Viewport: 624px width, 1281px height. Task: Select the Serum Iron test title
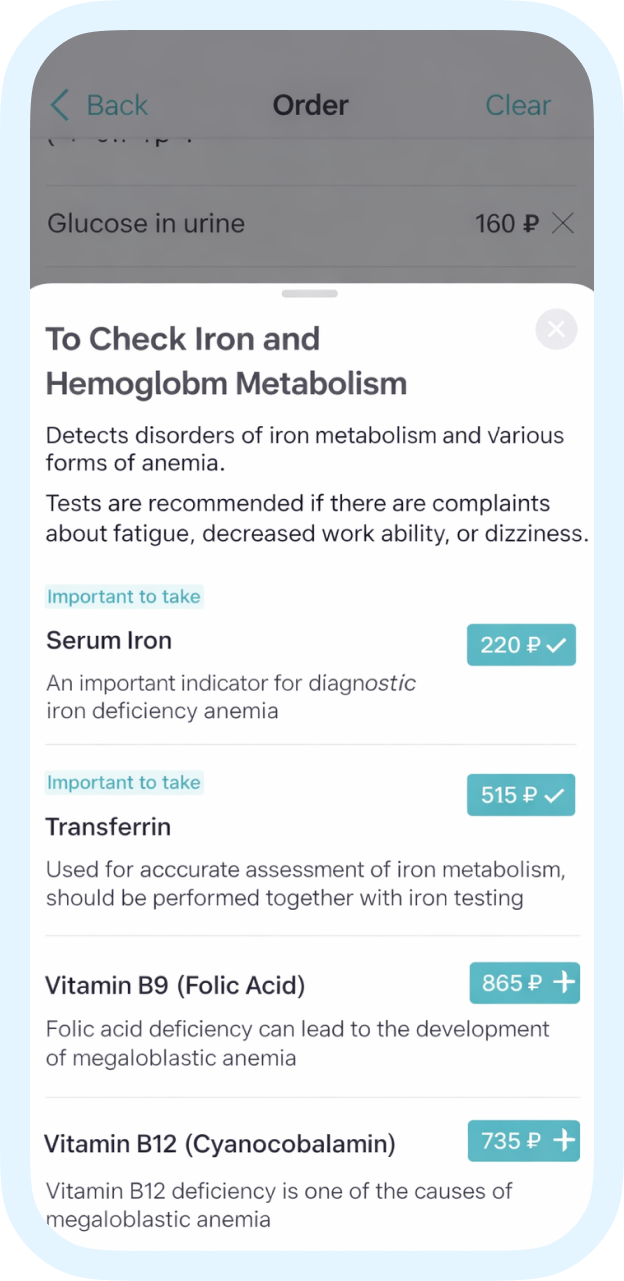[x=109, y=640]
